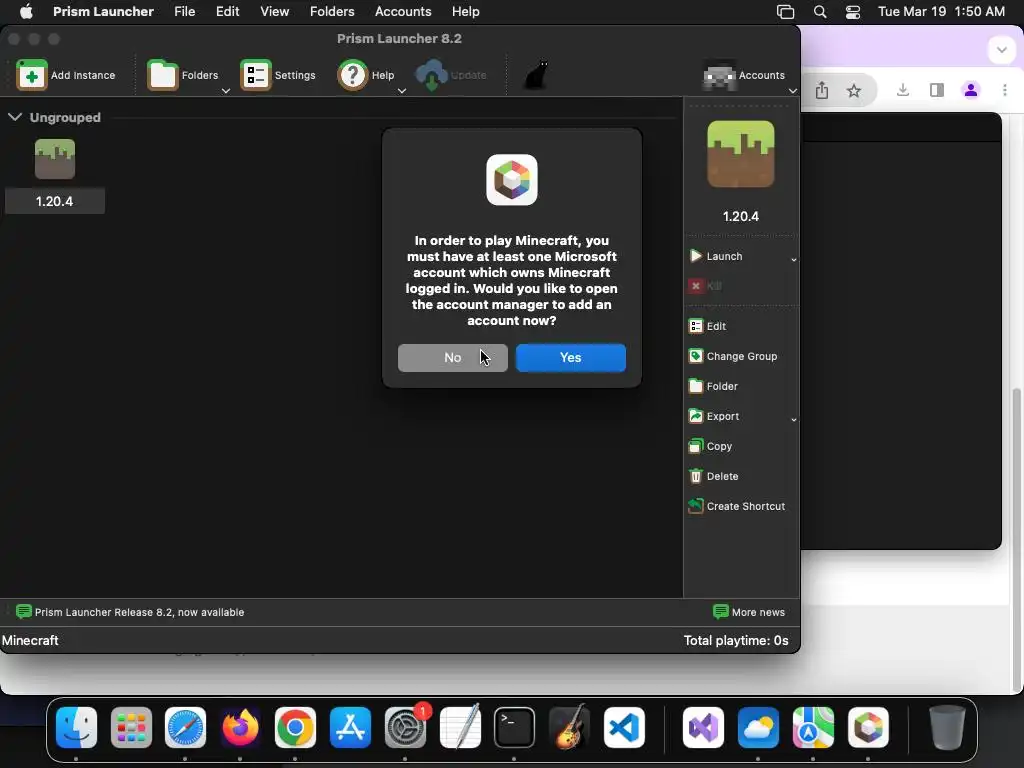Open the Help menu in menu bar

466,11
